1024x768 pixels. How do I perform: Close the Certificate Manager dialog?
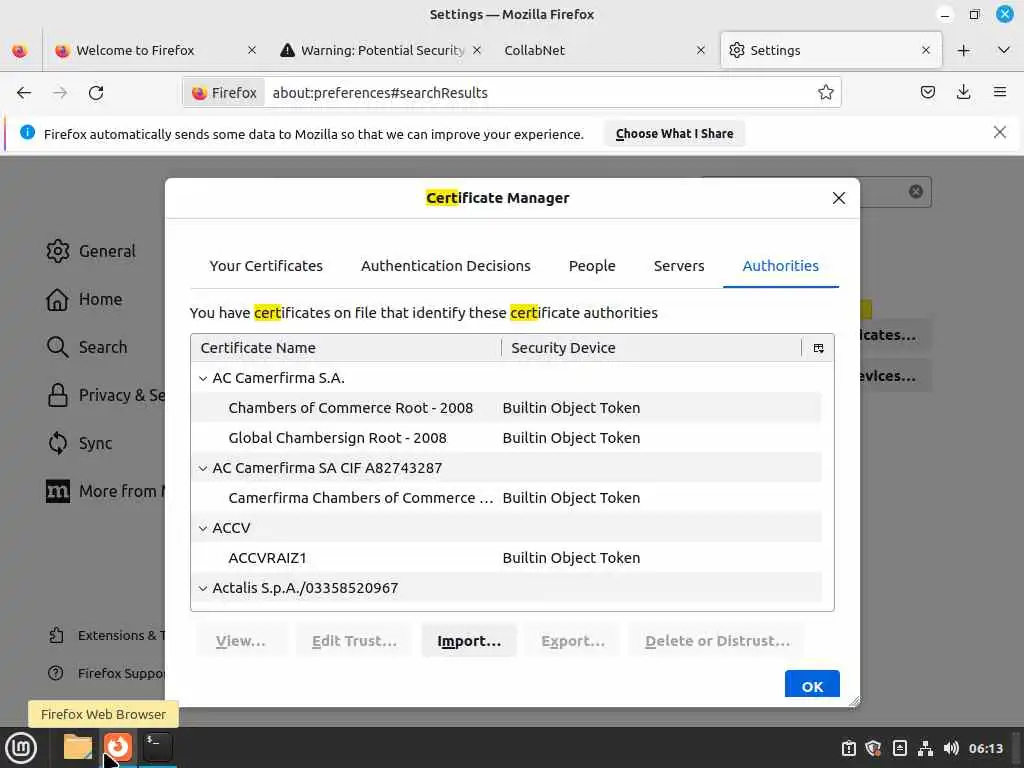839,198
